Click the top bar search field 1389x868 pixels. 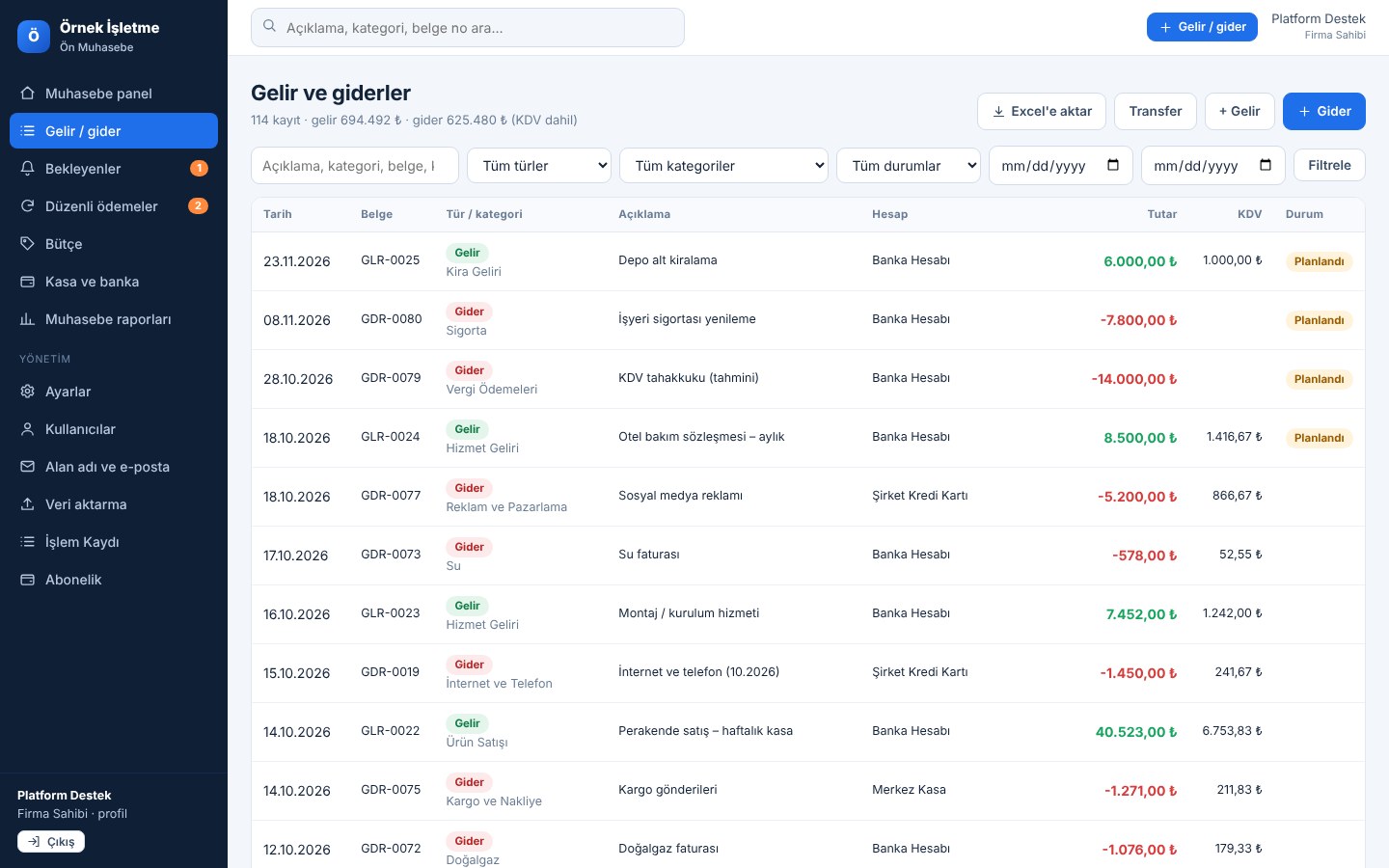[468, 28]
